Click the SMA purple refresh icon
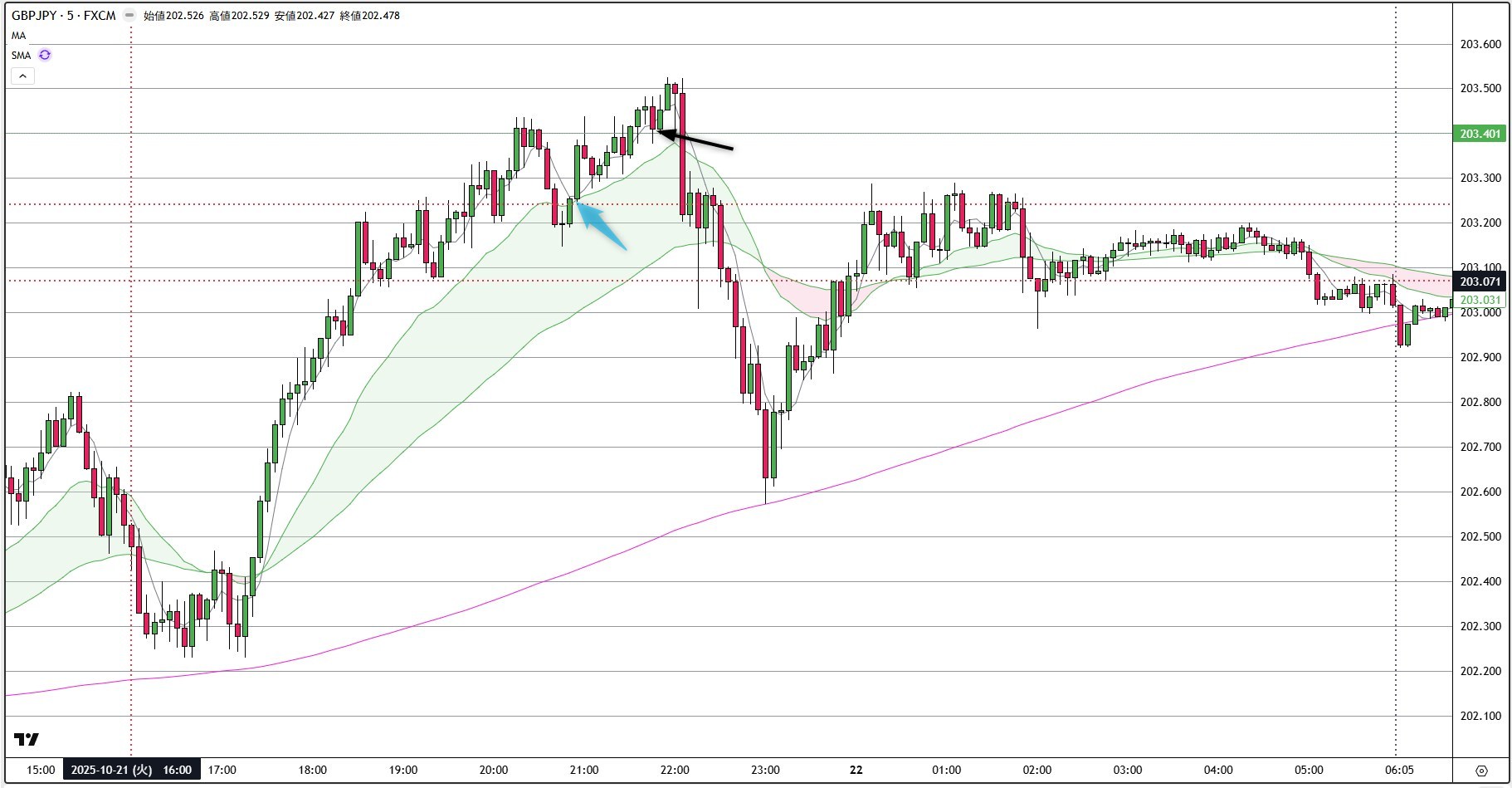Image resolution: width=1512 pixels, height=788 pixels. [x=45, y=55]
